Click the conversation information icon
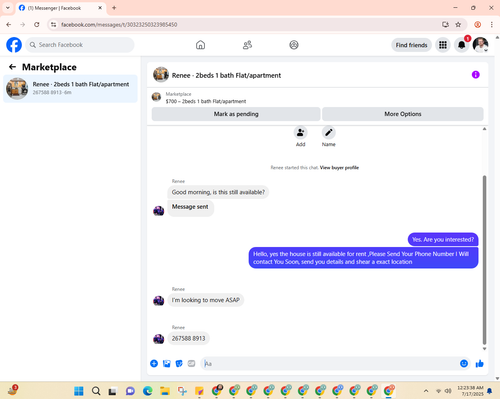 (476, 75)
